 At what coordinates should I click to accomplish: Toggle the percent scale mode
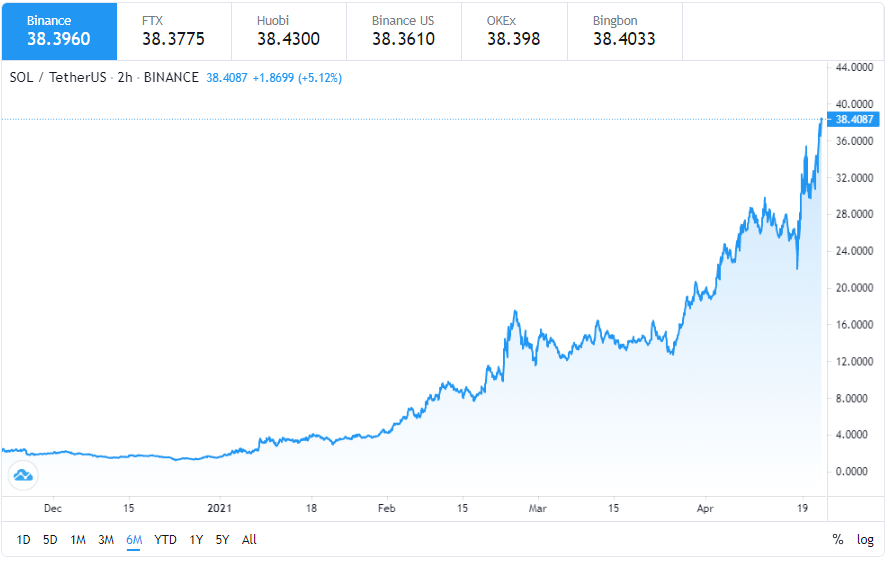838,540
